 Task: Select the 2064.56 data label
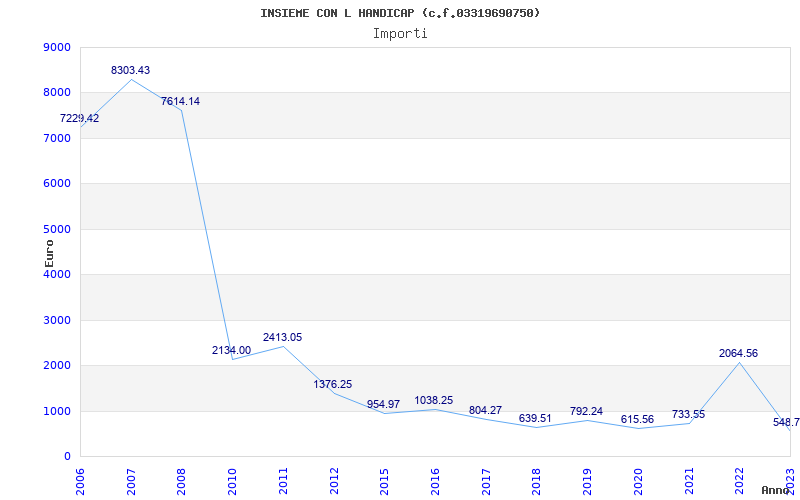coord(738,353)
